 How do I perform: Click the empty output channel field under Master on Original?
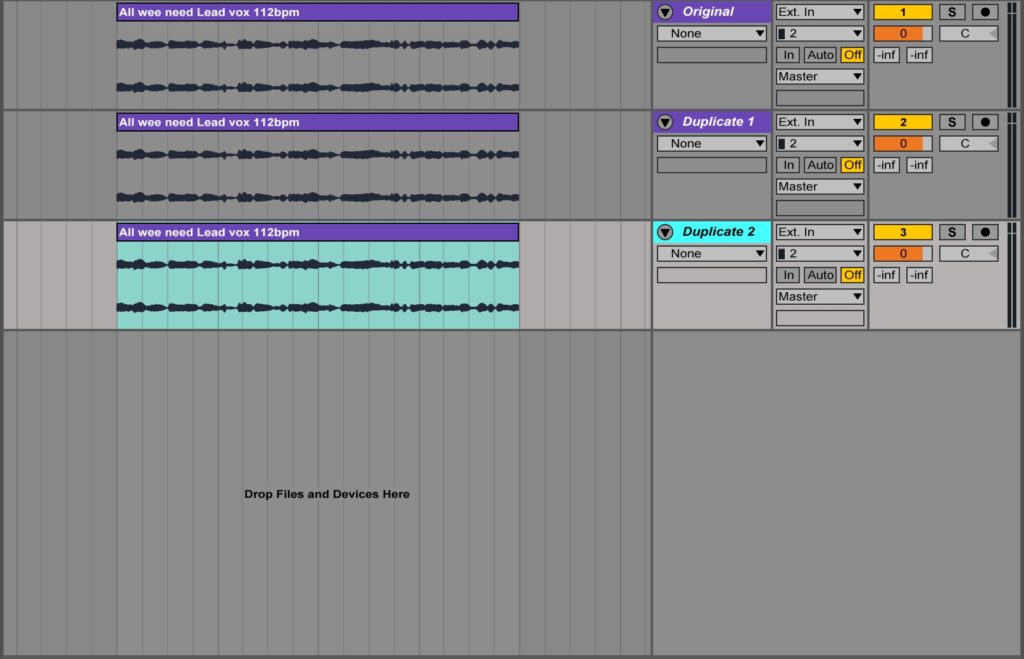click(820, 98)
